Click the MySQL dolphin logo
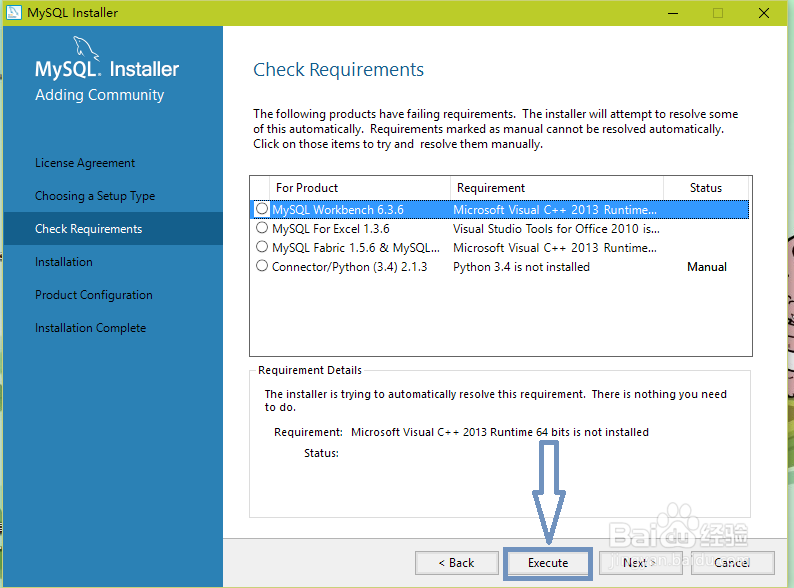Screen dimensions: 794x588 tap(86, 49)
